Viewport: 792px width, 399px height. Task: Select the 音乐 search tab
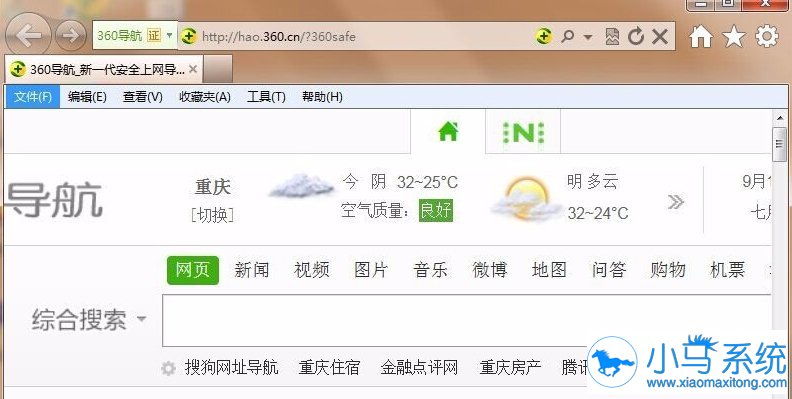(430, 270)
